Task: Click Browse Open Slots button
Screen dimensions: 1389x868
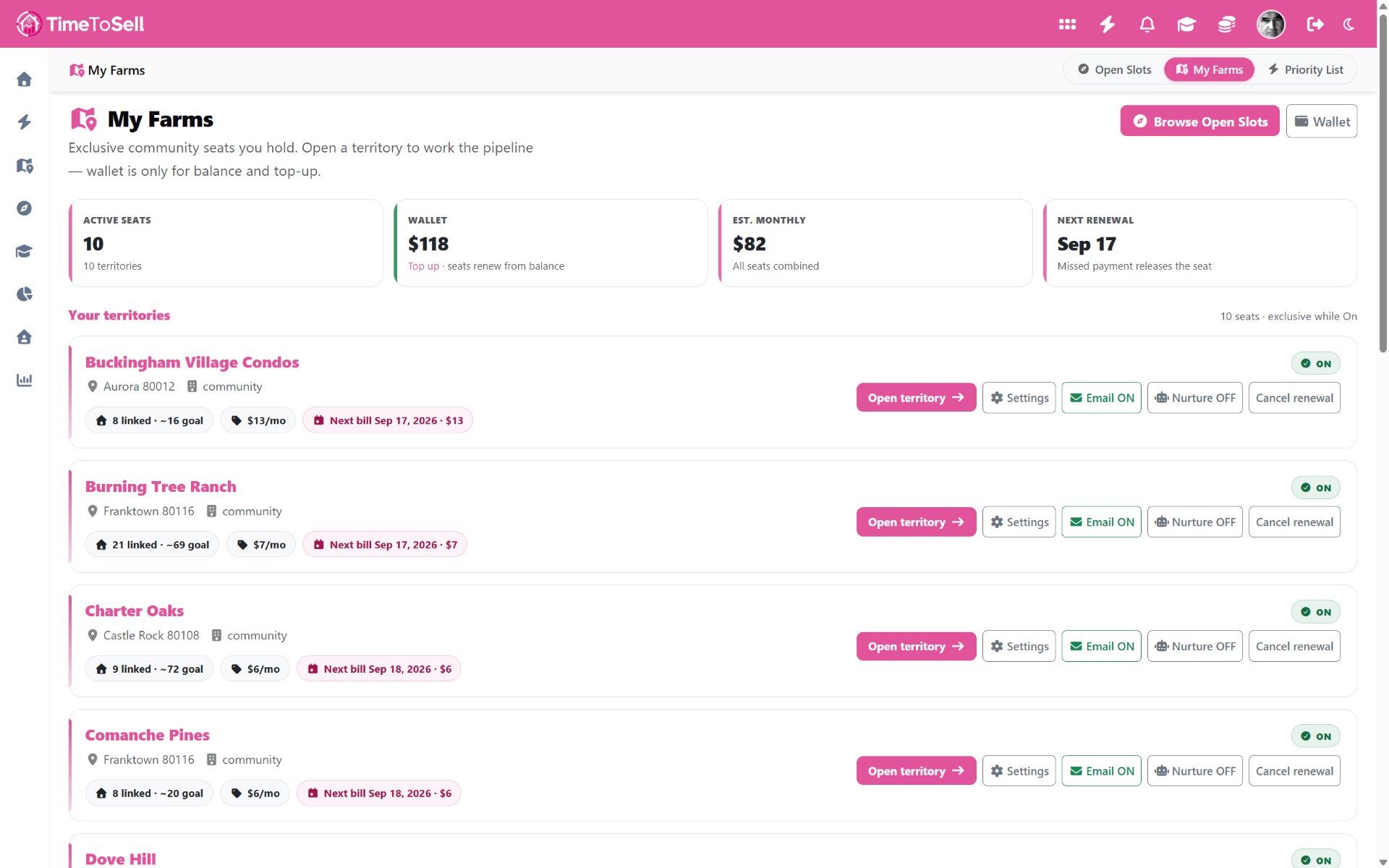Action: tap(1199, 122)
